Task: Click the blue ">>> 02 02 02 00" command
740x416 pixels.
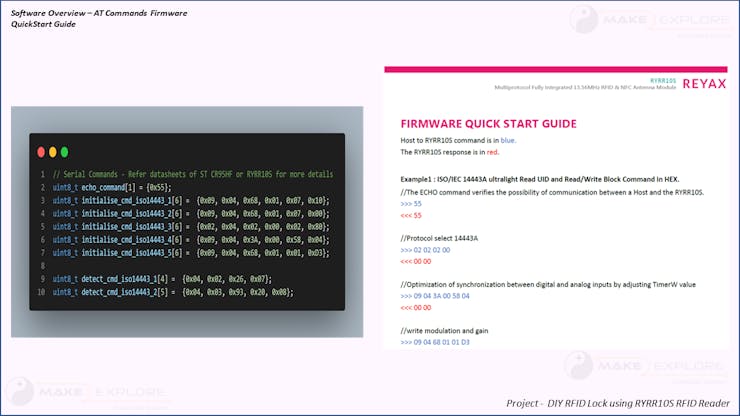Action: click(425, 250)
